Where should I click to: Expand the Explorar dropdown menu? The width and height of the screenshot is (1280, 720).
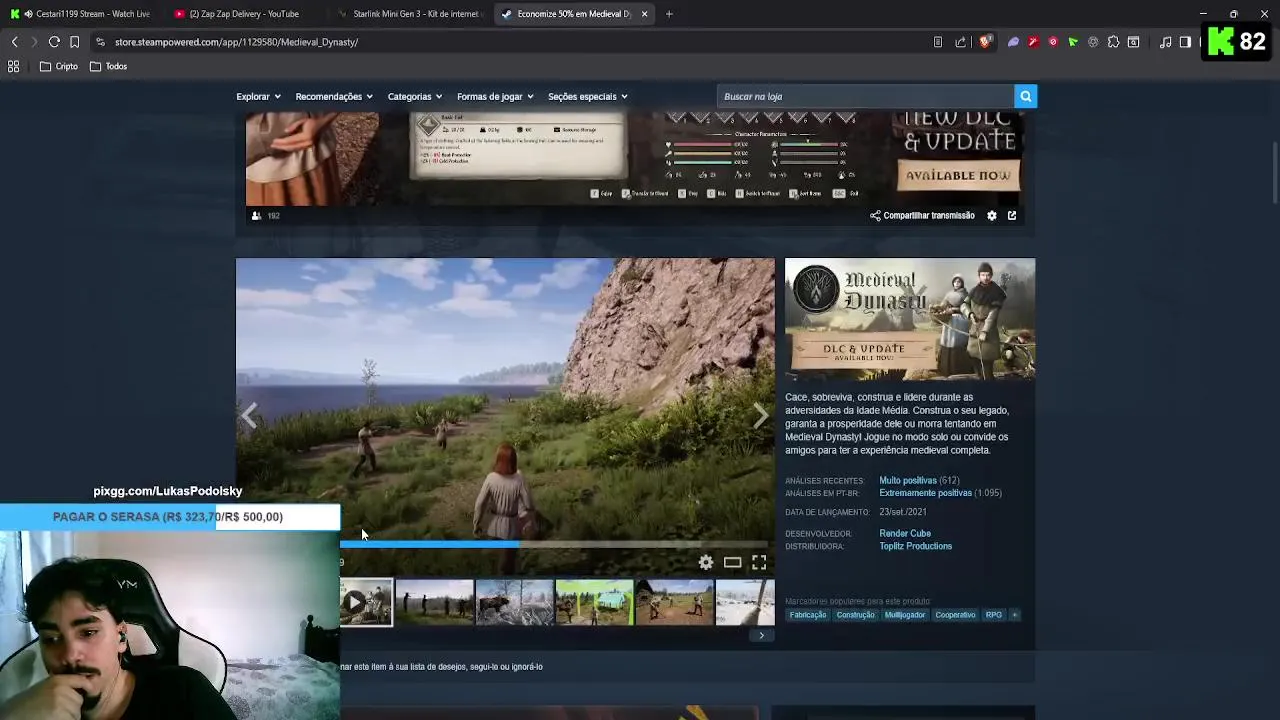pos(258,96)
